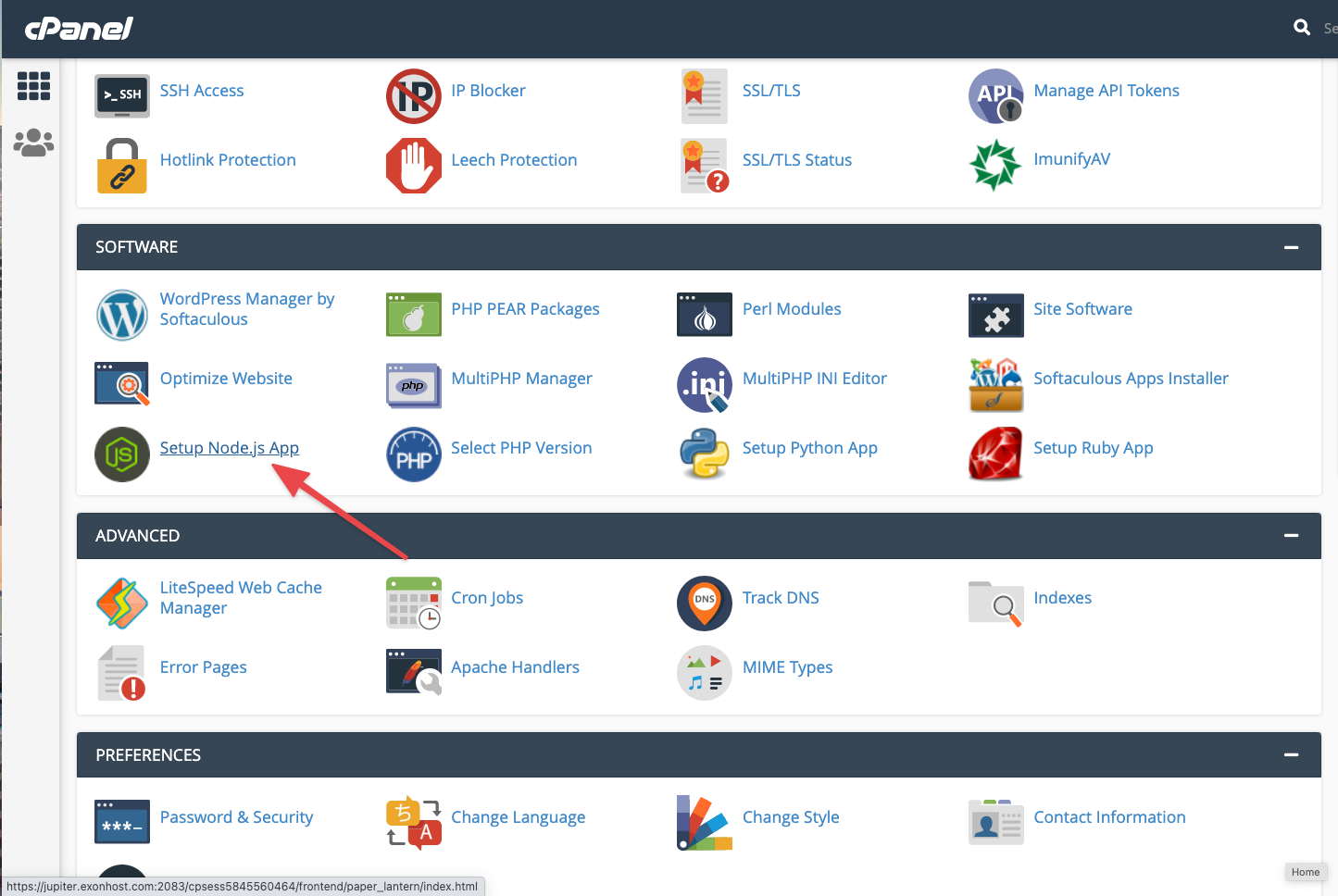Open the Hotlink Protection padlock icon

pyautogui.click(x=122, y=166)
